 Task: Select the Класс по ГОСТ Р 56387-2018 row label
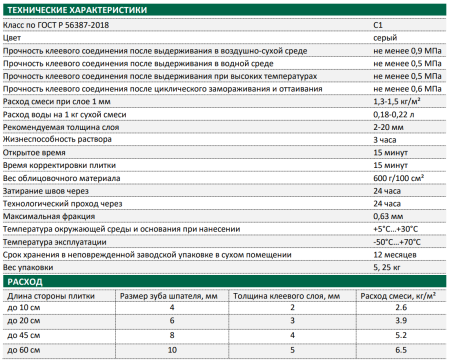tap(56, 25)
